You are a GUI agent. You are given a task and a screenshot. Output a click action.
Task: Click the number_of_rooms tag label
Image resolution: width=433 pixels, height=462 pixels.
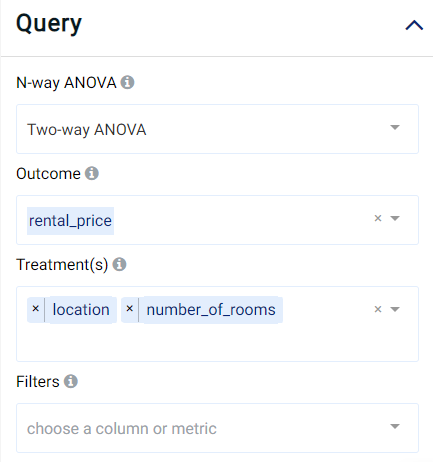tap(211, 310)
